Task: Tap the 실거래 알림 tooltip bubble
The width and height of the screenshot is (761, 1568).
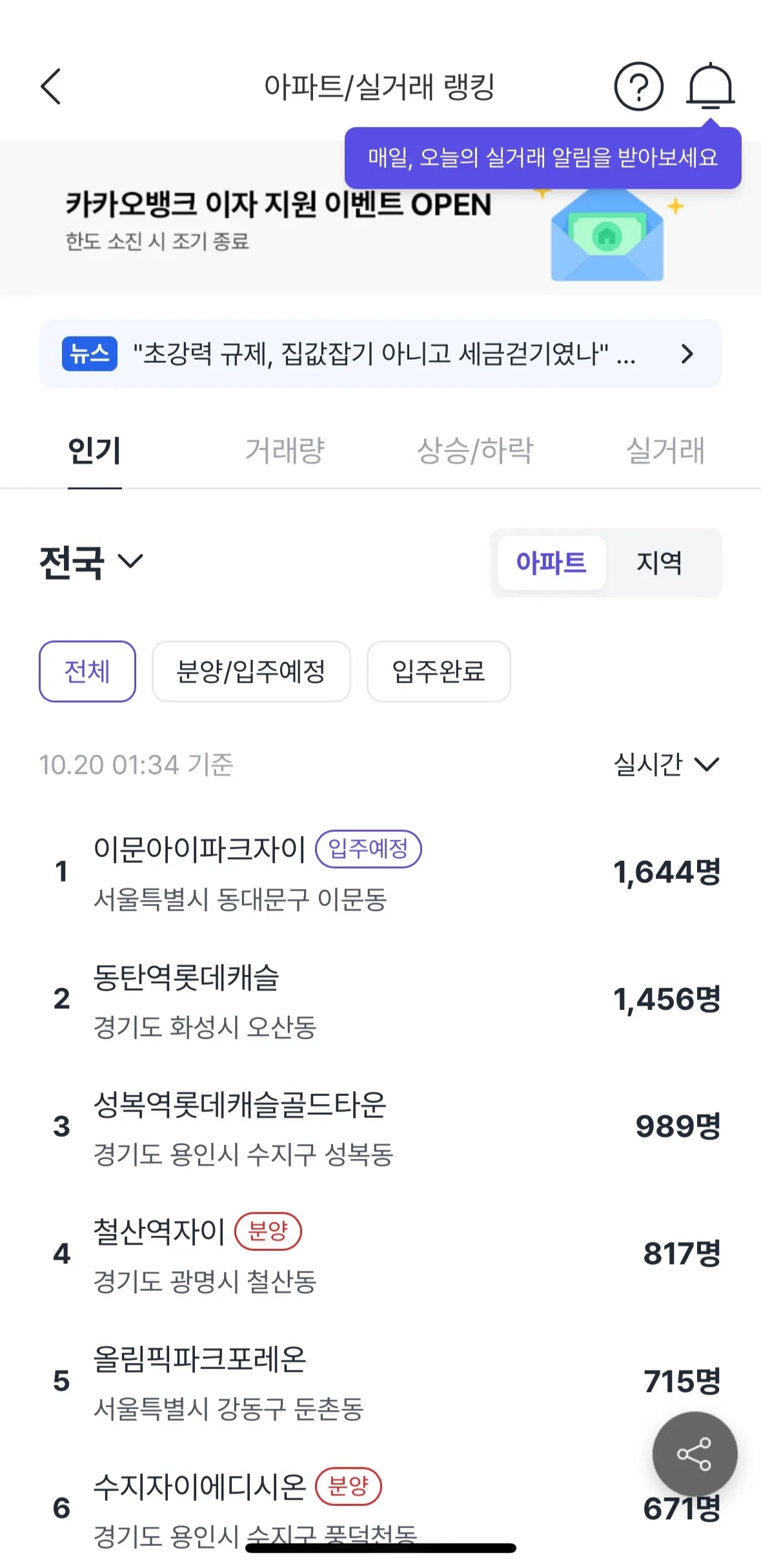Action: 543,158
